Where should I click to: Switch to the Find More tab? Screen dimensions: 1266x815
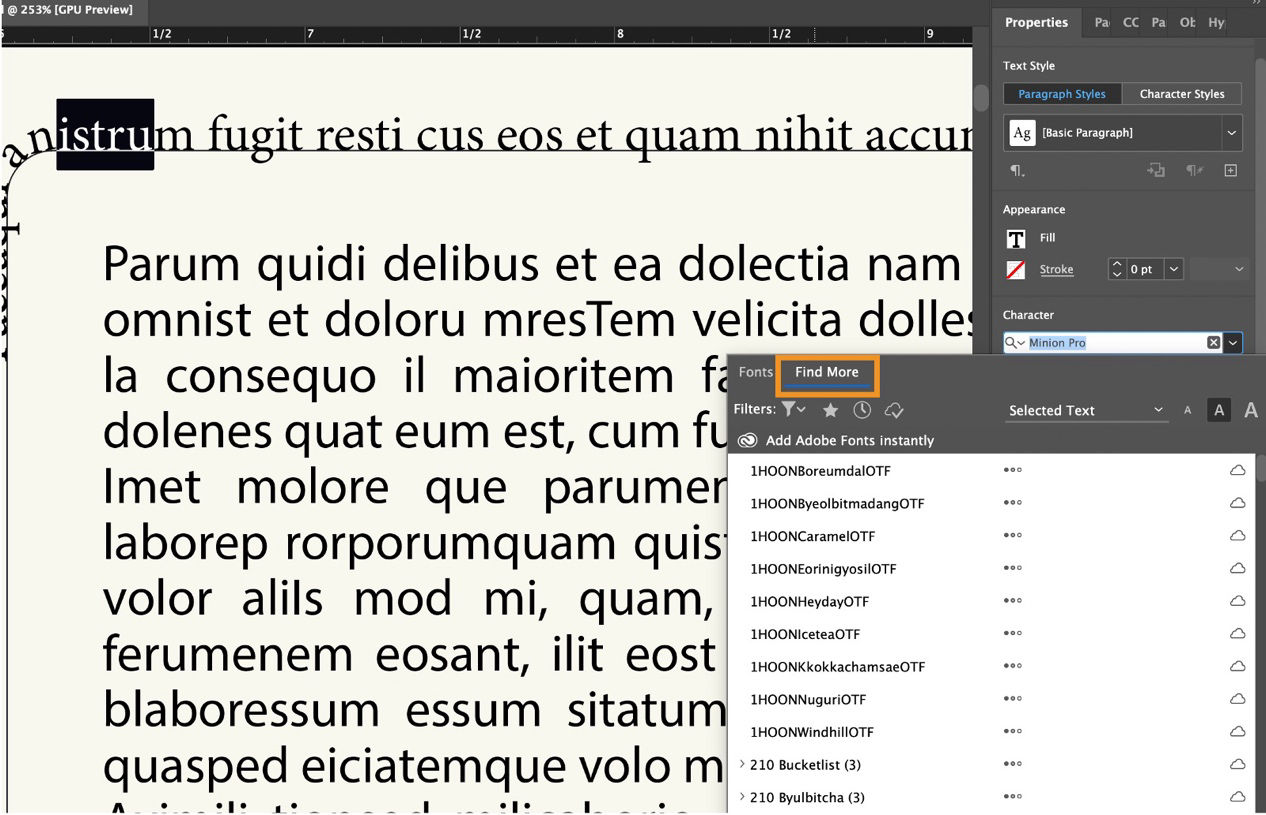pyautogui.click(x=827, y=372)
